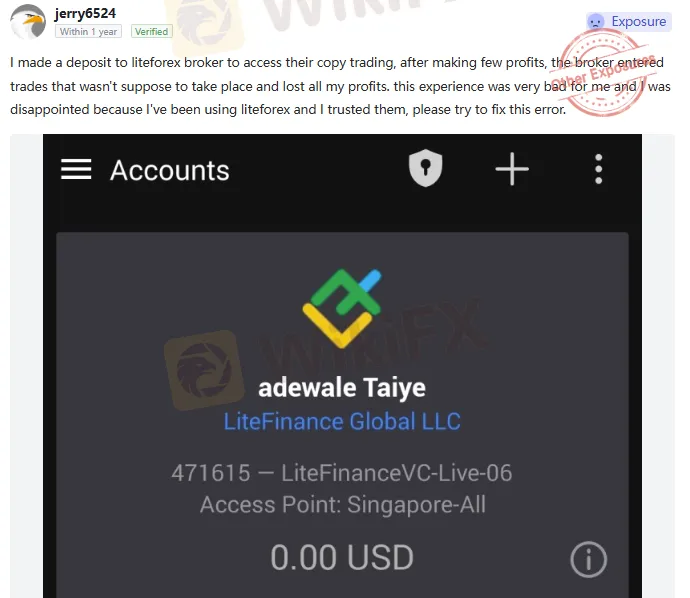Open the jerry6524 username link
Screen dimensions: 690x598
pyautogui.click(x=85, y=13)
